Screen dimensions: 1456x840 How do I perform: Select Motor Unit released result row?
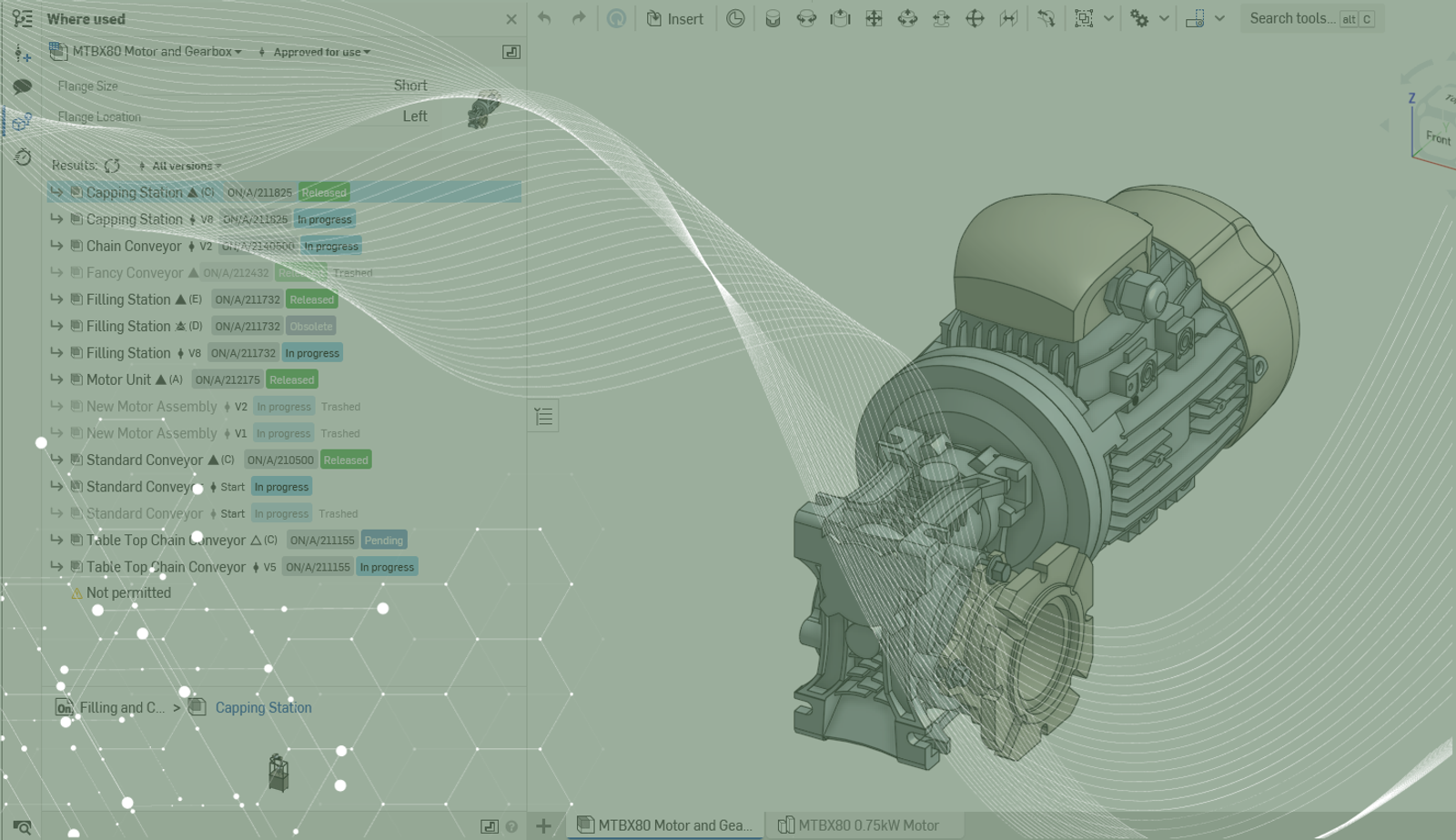coord(118,380)
